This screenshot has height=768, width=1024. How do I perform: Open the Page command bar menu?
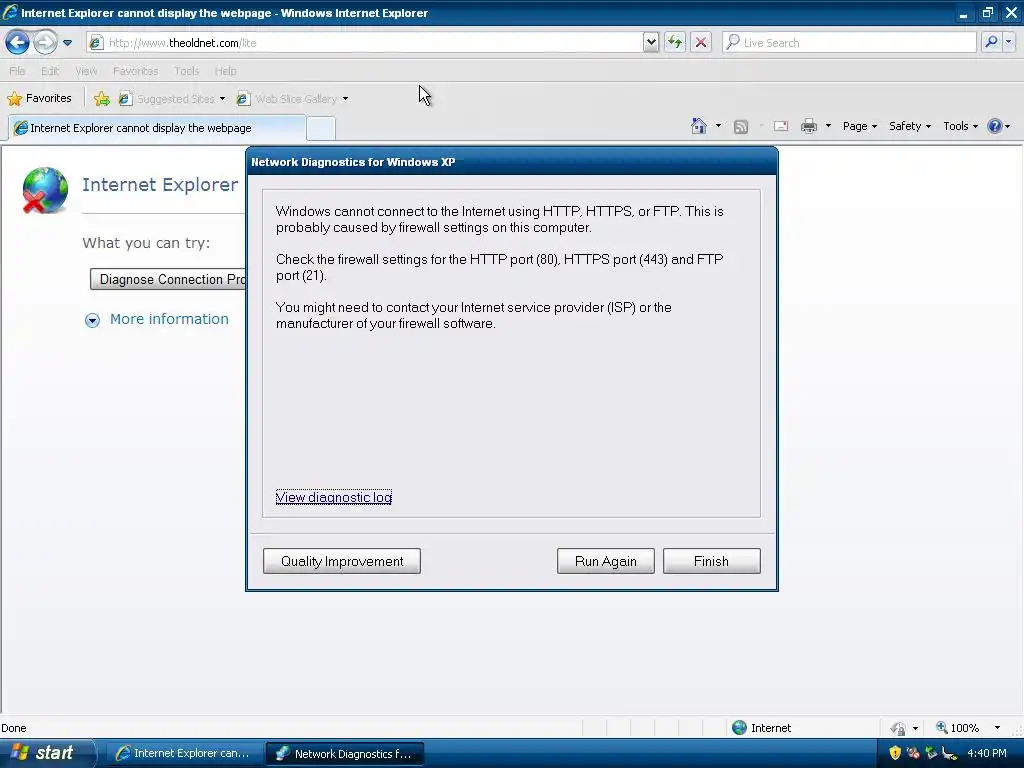(859, 126)
